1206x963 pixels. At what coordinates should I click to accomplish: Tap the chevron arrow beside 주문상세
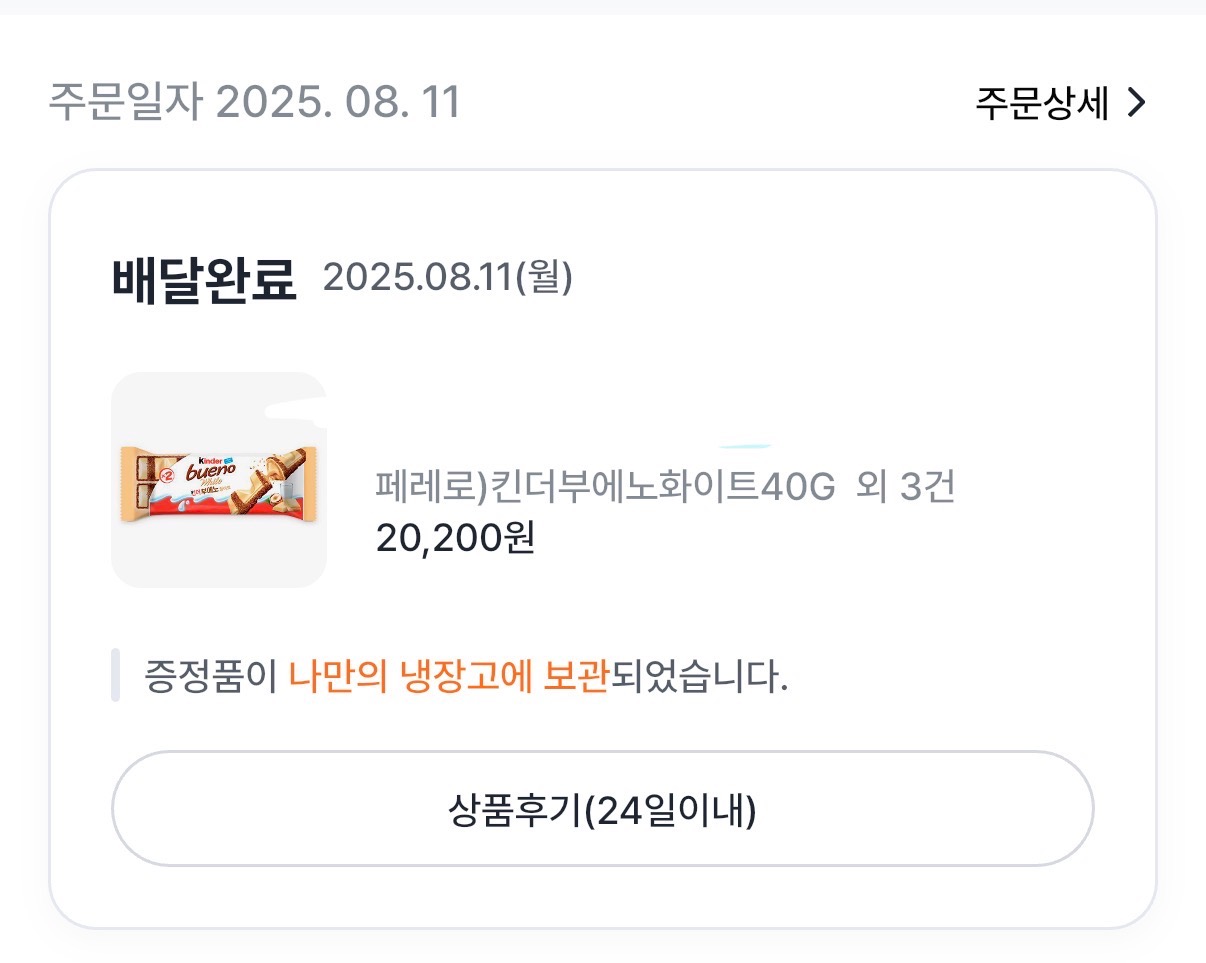[x=1136, y=102]
